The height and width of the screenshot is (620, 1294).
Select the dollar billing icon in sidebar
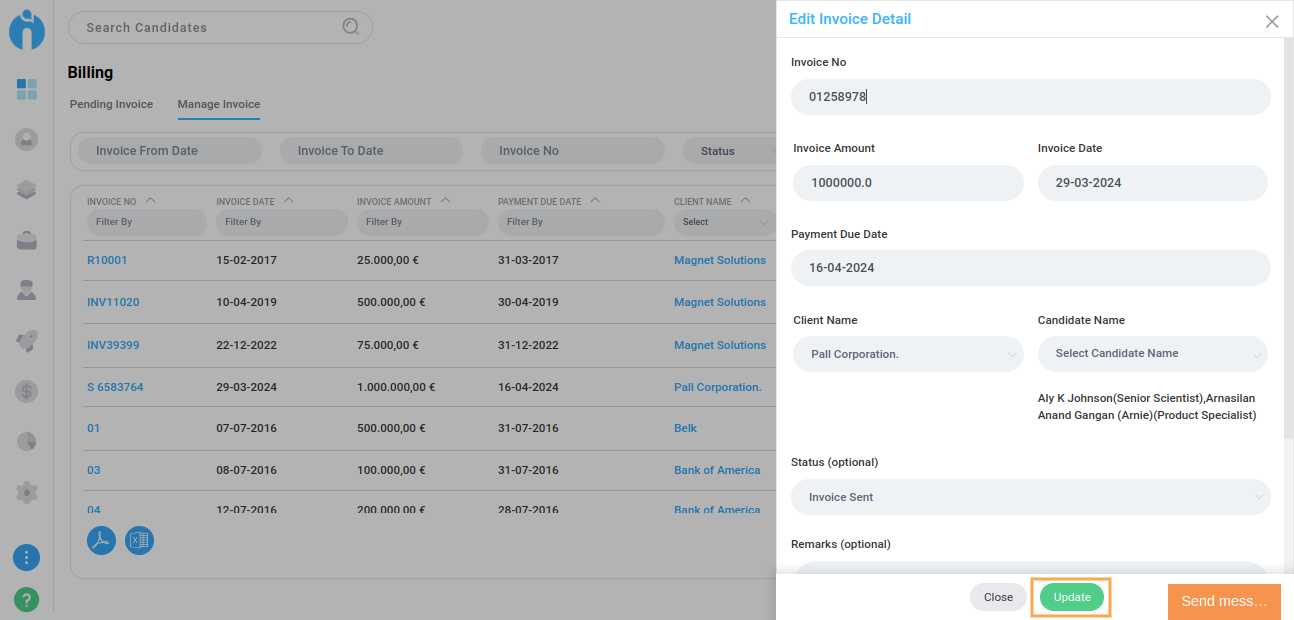(x=27, y=391)
